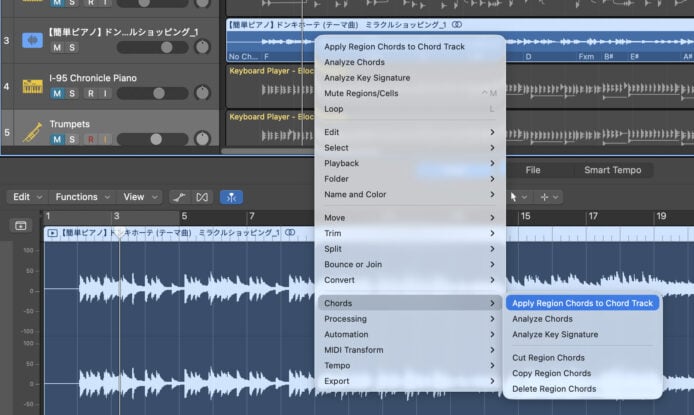Click the flex tool icon in editor toolbar

202,197
